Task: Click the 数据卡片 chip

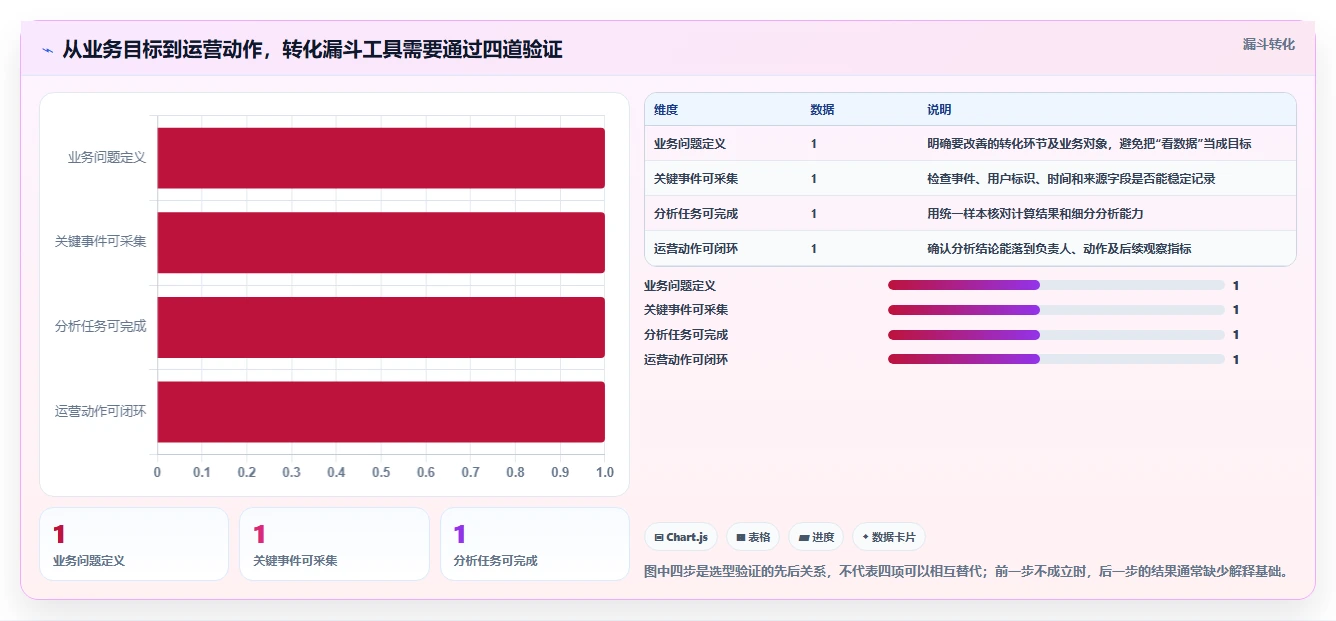Action: coord(889,537)
